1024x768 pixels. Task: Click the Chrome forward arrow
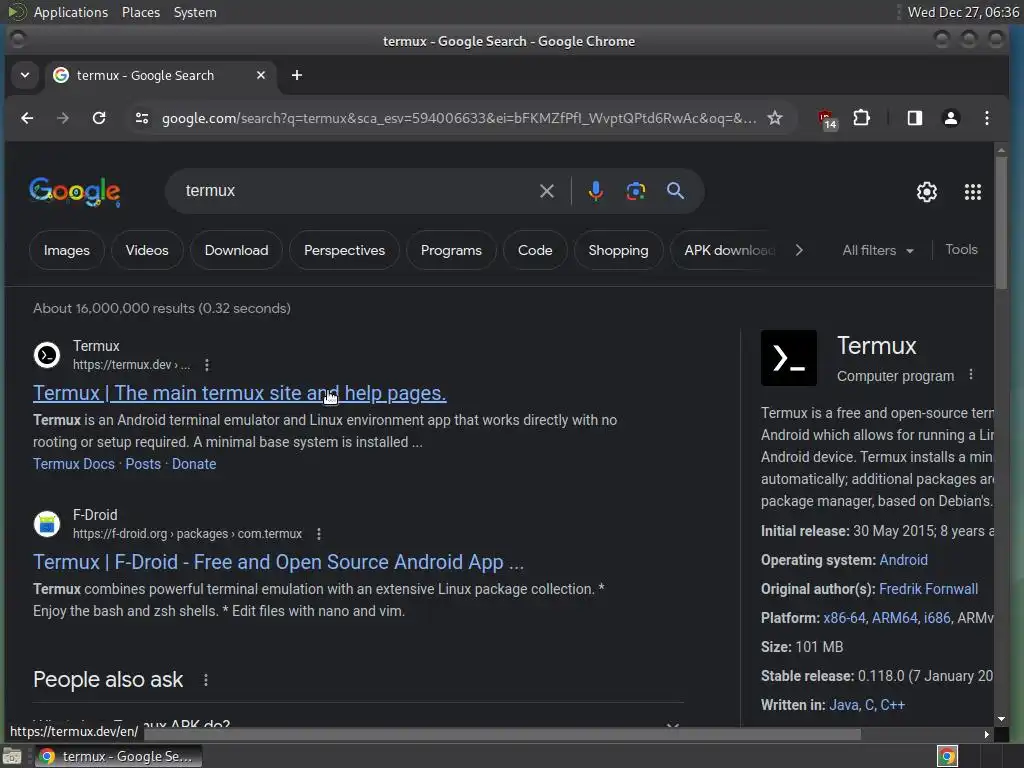point(63,118)
